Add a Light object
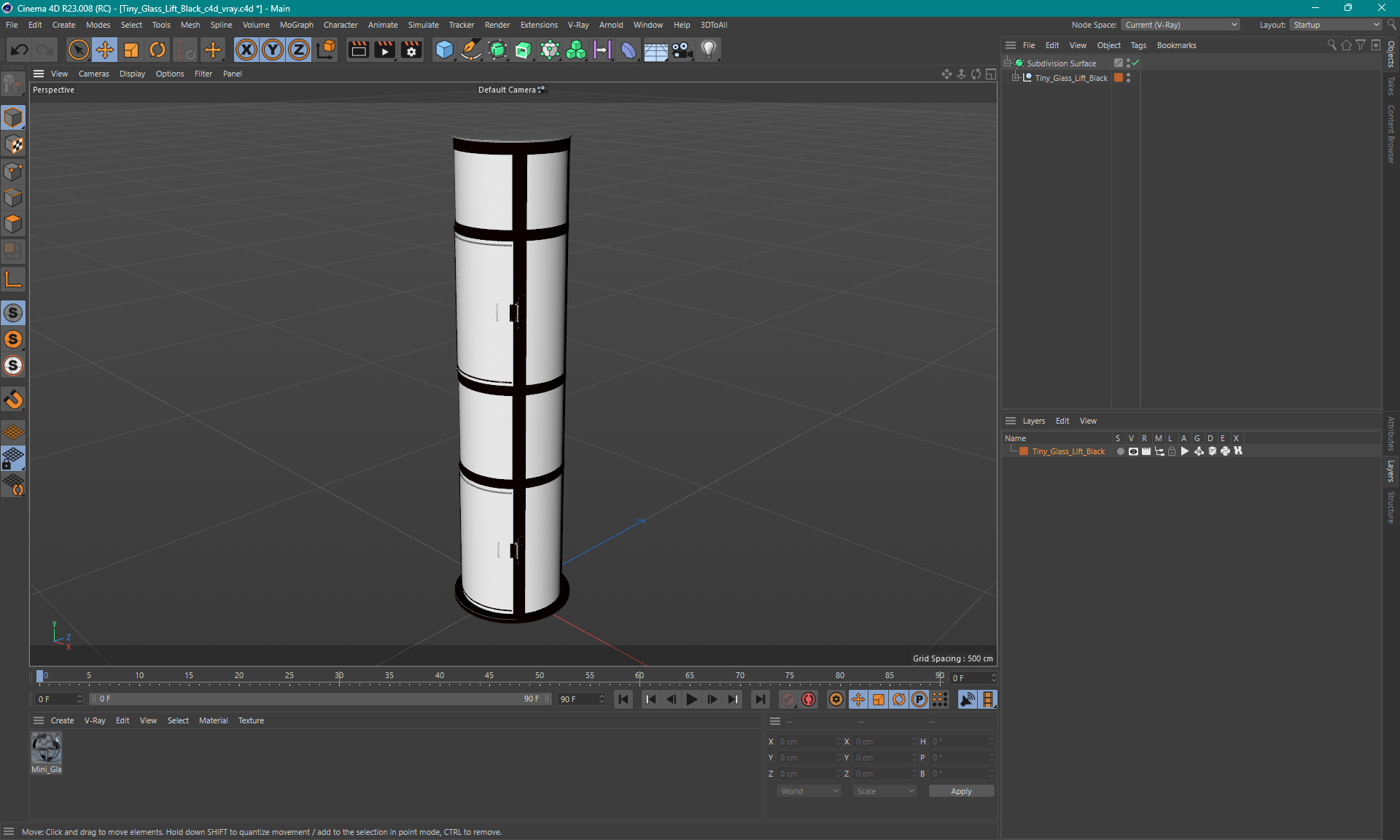The width and height of the screenshot is (1400, 840). tap(709, 50)
